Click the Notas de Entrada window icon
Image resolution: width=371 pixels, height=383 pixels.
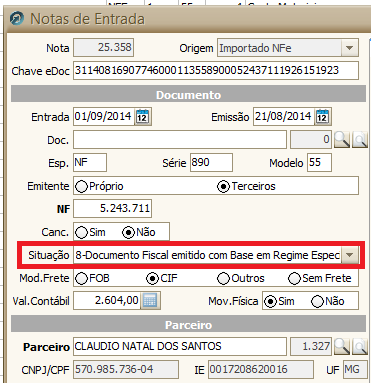(x=17, y=19)
